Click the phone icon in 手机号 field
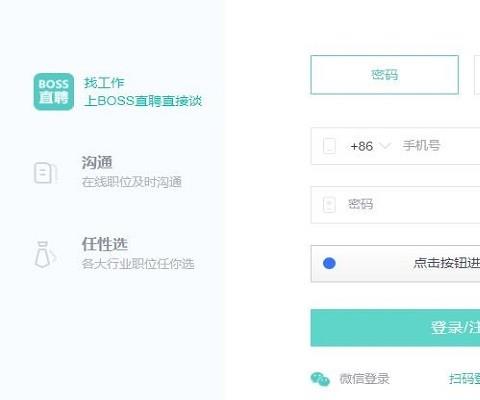 pyautogui.click(x=329, y=146)
